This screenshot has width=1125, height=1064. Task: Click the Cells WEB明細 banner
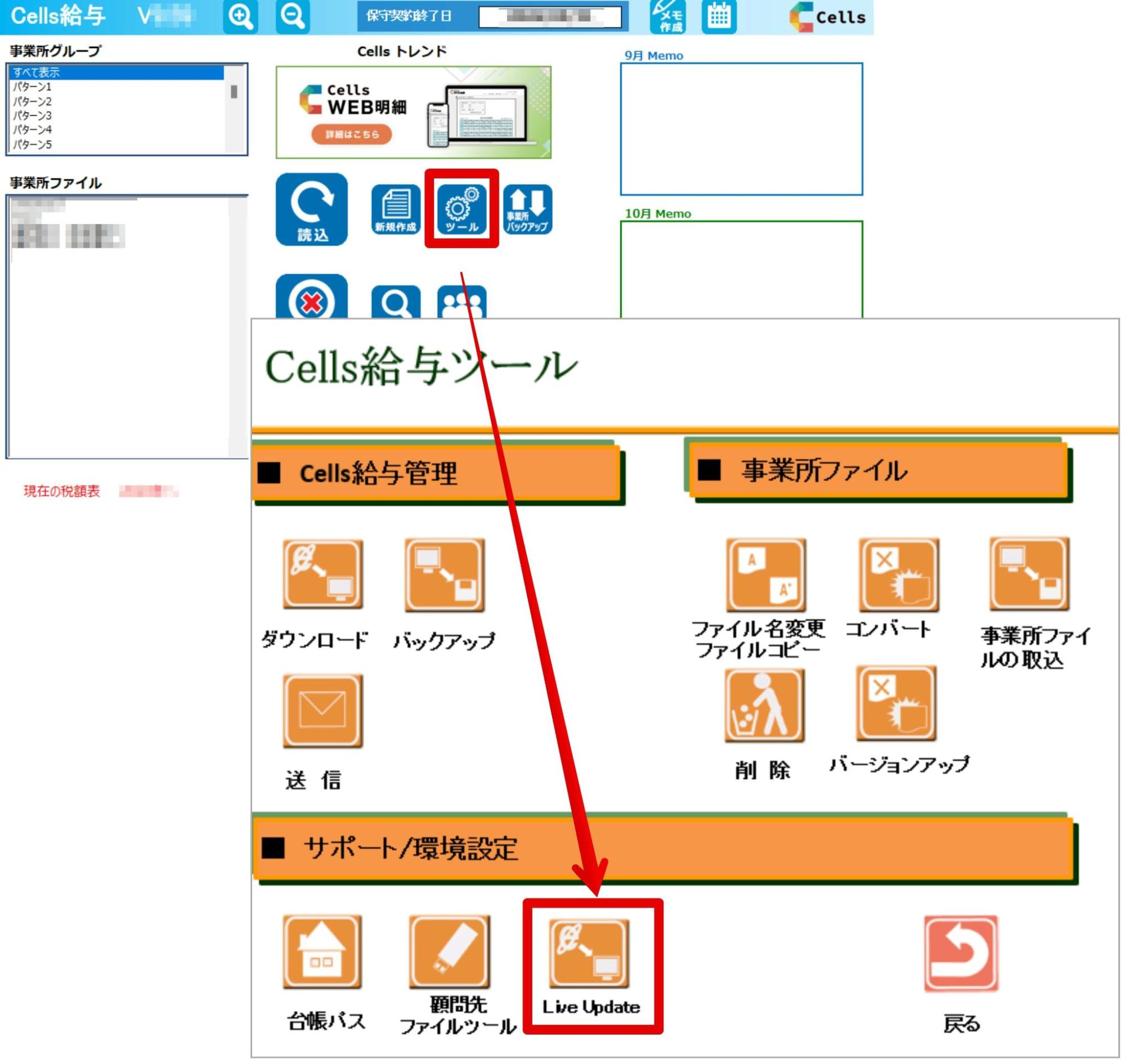click(413, 113)
